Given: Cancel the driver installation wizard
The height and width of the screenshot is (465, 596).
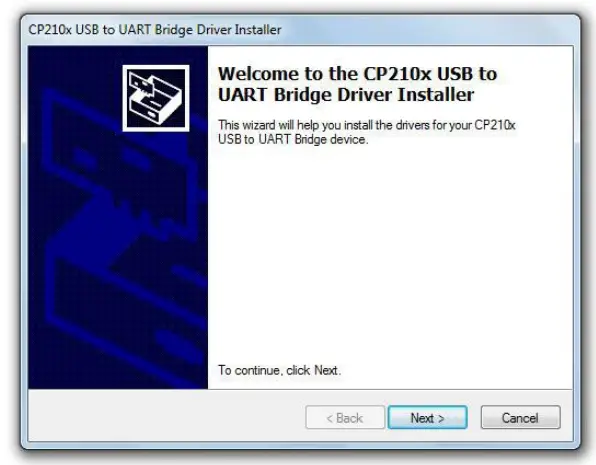Looking at the screenshot, I should (520, 417).
